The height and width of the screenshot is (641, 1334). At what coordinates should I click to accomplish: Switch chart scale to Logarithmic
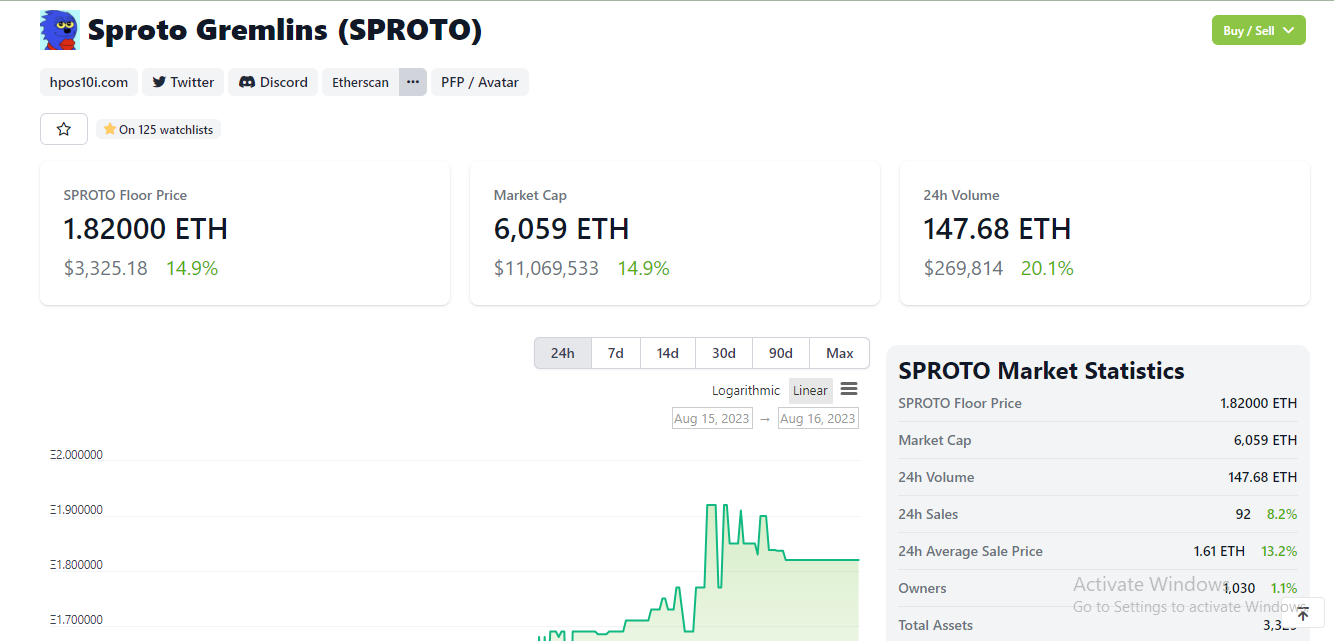coord(745,390)
